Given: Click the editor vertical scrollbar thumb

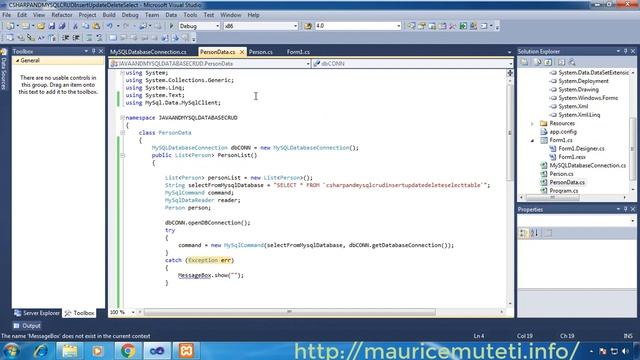Looking at the screenshot, I should [x=510, y=133].
